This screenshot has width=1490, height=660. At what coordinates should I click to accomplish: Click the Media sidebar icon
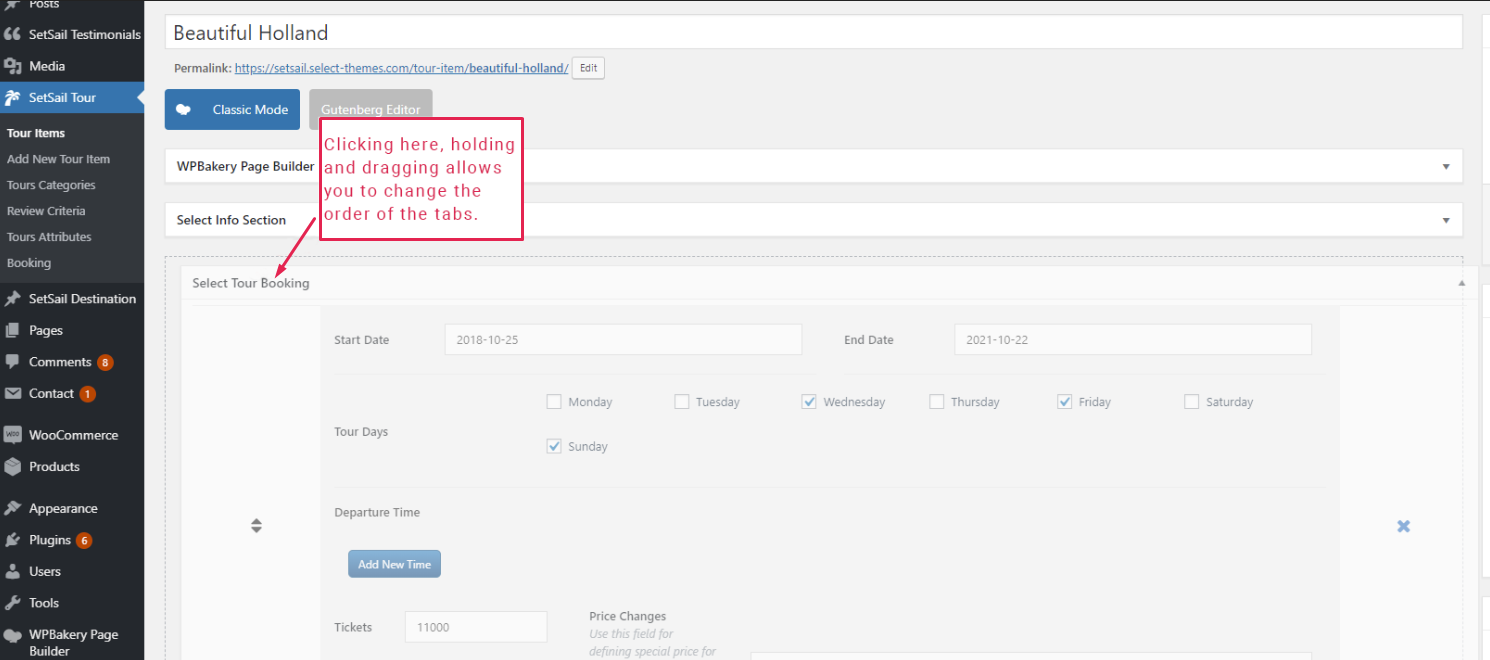(13, 66)
